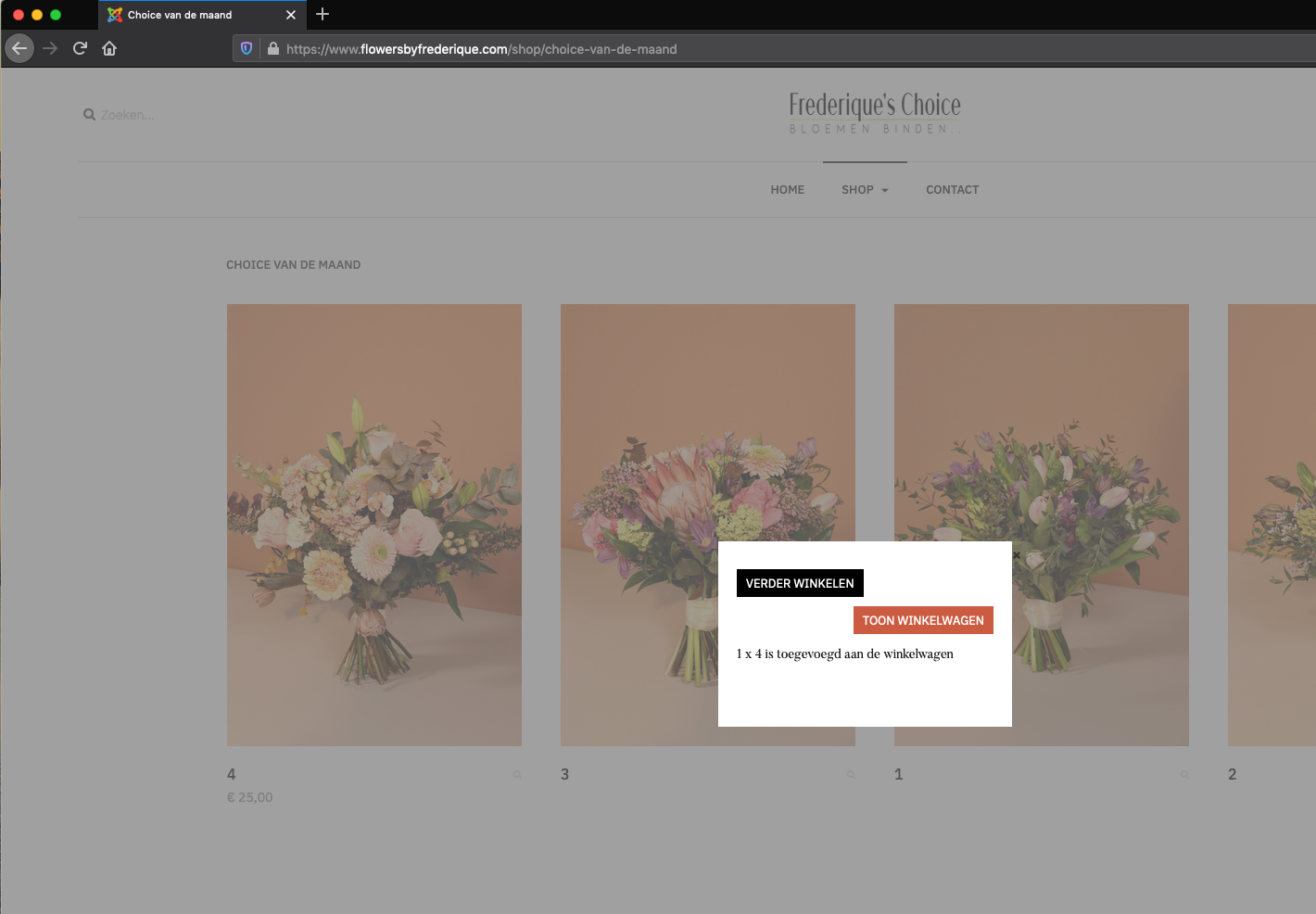Image resolution: width=1316 pixels, height=914 pixels.
Task: Open a new tab with plus icon
Action: pyautogui.click(x=323, y=14)
